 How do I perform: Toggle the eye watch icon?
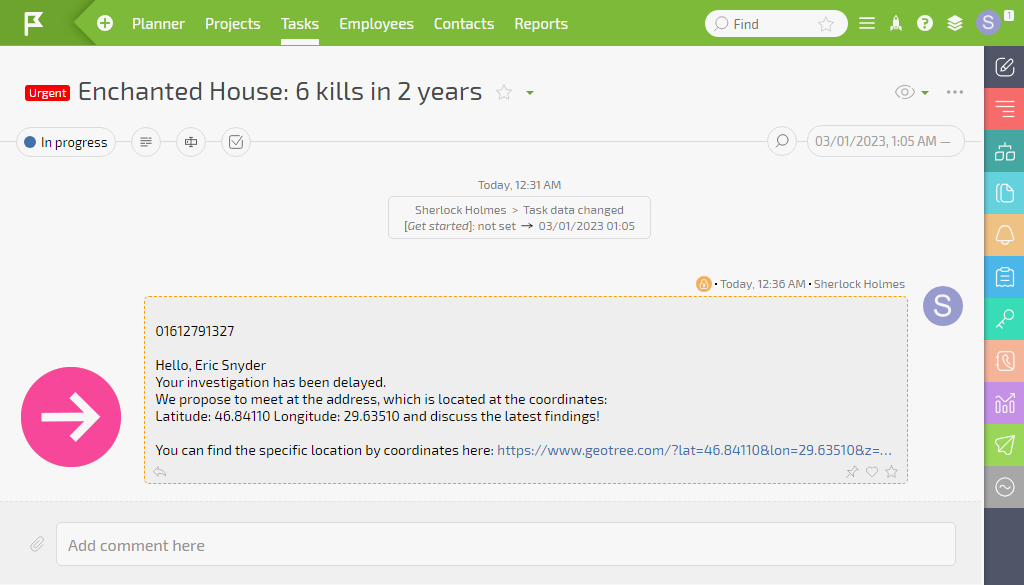click(904, 92)
